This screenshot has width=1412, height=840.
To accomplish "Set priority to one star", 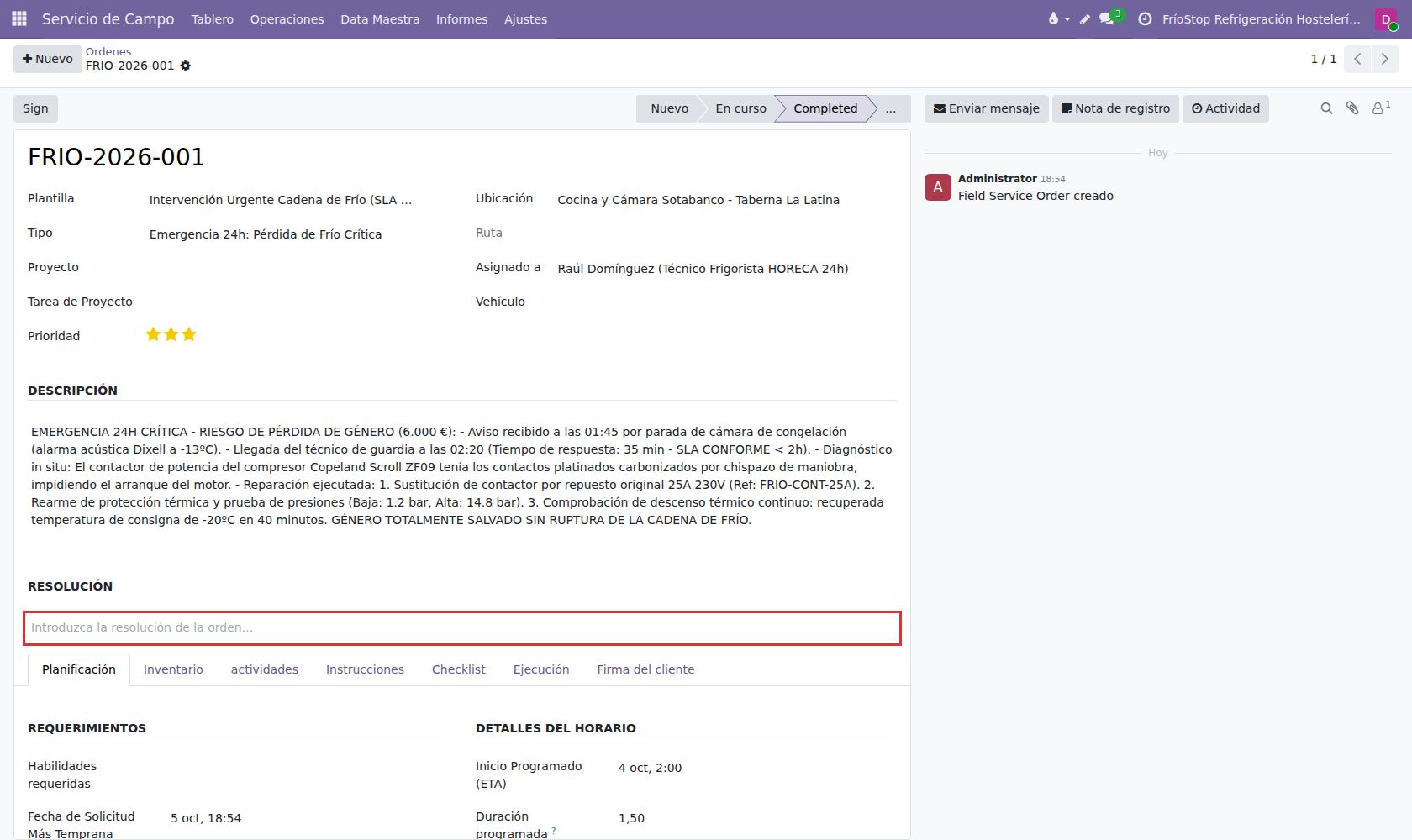I will pyautogui.click(x=153, y=334).
